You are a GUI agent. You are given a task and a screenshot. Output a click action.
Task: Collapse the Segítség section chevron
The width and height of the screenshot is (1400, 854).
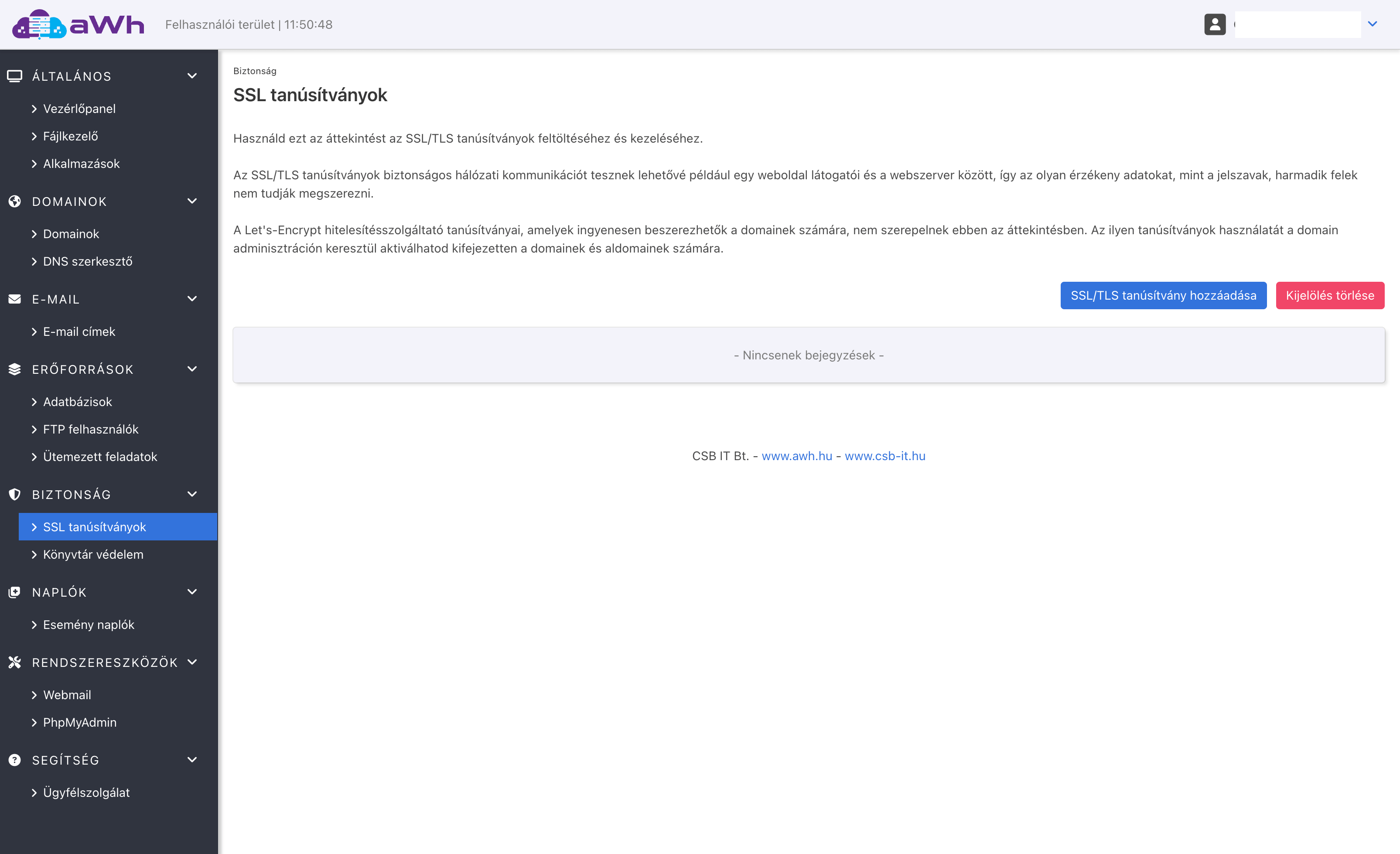[x=192, y=760]
